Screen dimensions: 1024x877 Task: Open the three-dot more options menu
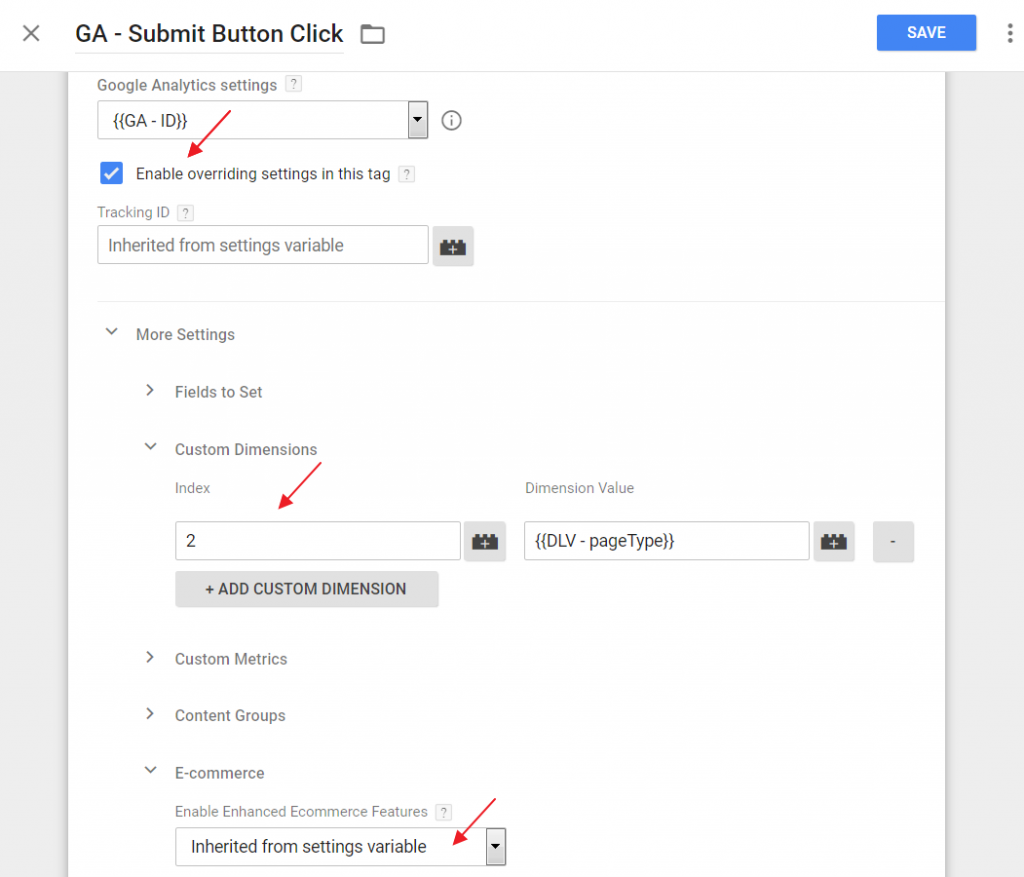(1010, 33)
